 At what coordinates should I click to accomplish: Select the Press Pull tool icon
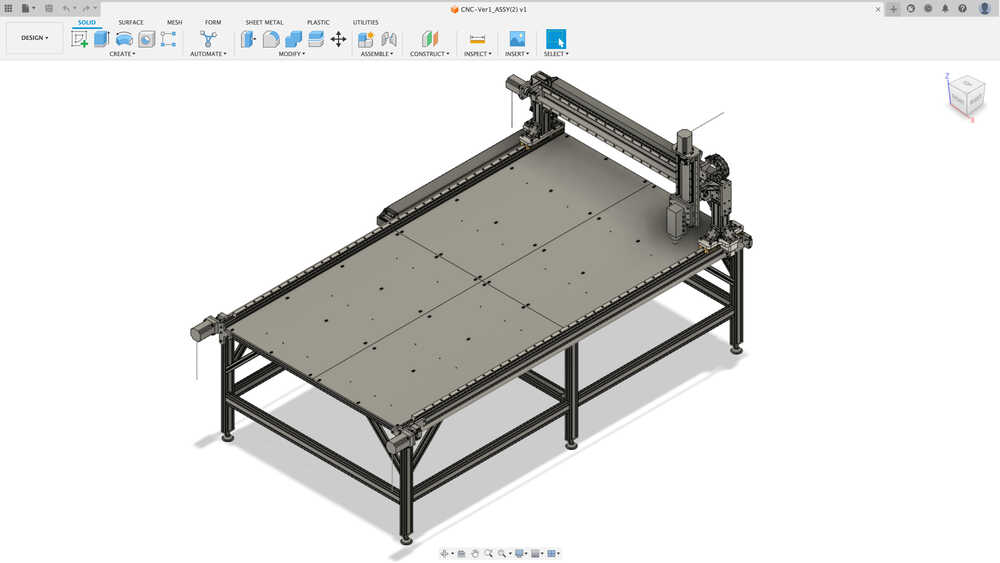(248, 39)
